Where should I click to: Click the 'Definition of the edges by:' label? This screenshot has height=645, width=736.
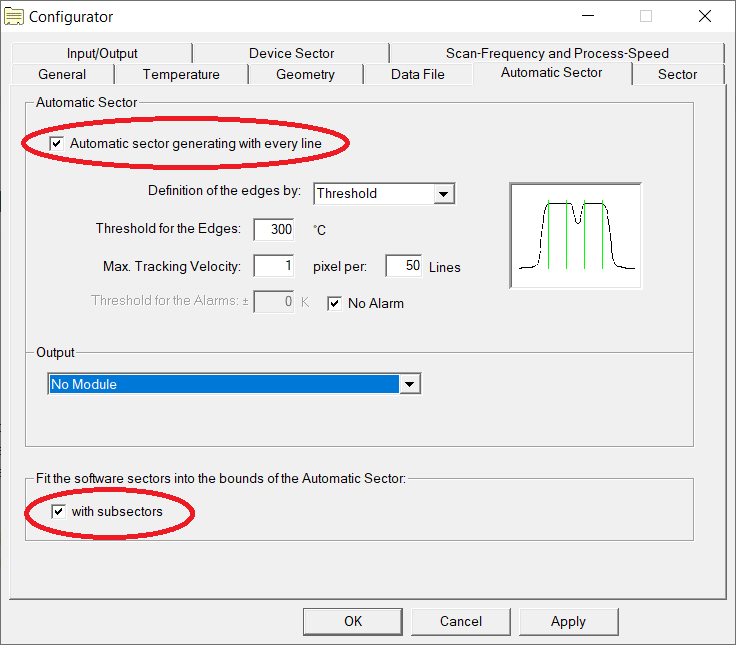coord(224,191)
